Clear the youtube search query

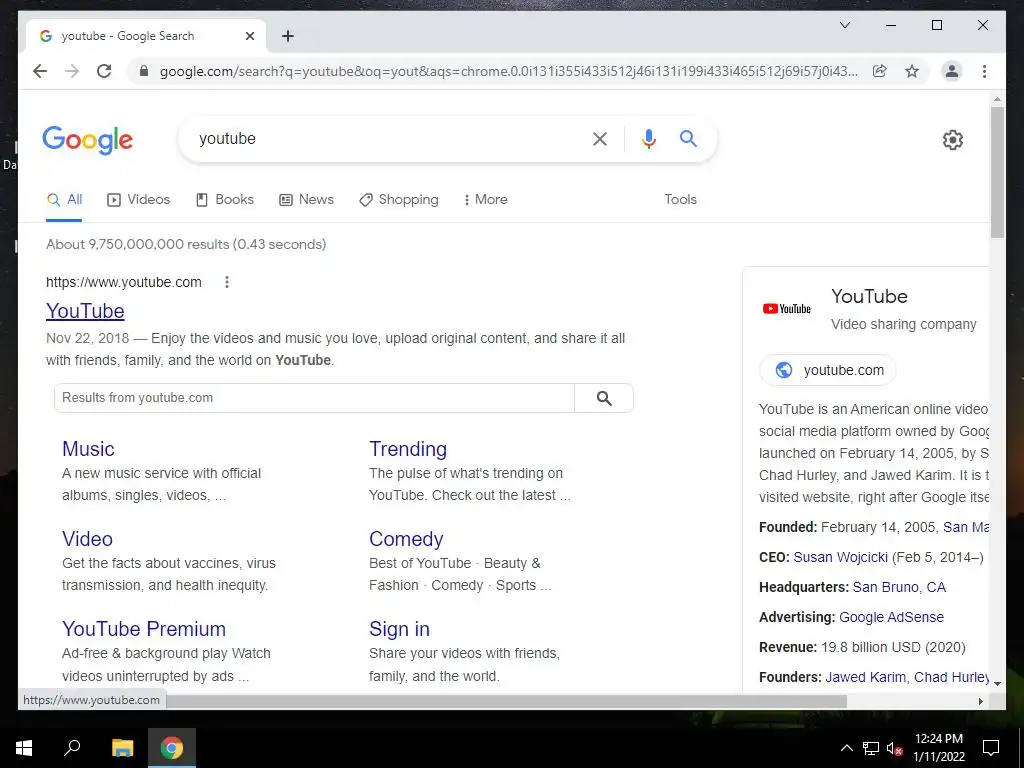point(600,139)
